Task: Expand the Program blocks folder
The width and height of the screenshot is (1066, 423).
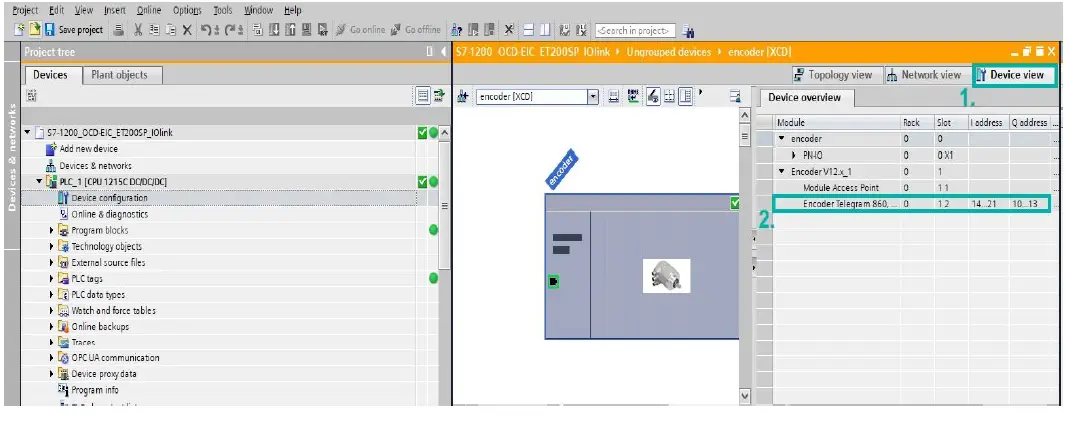Action: pos(52,230)
